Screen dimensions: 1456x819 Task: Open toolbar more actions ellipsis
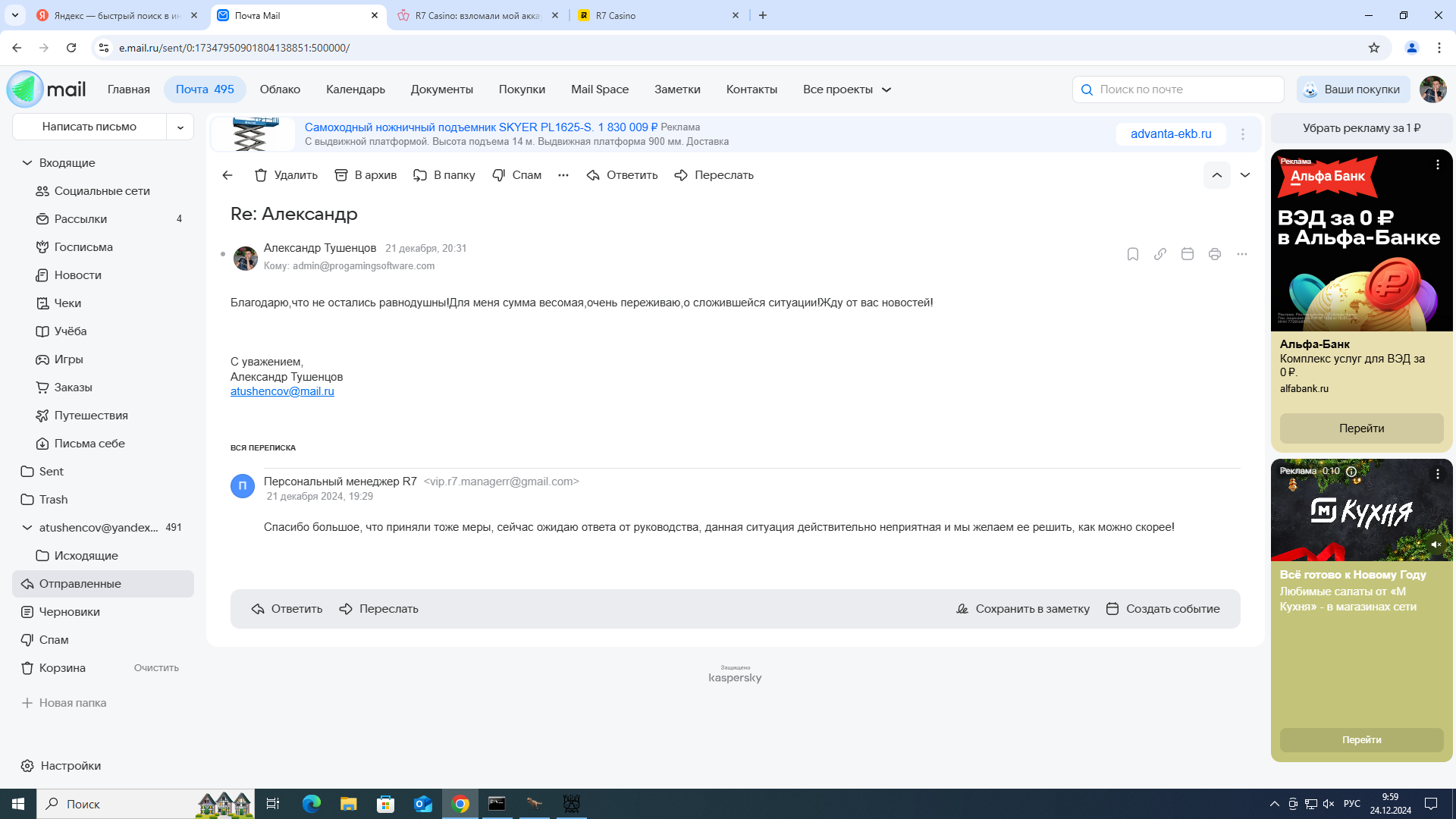click(x=563, y=175)
